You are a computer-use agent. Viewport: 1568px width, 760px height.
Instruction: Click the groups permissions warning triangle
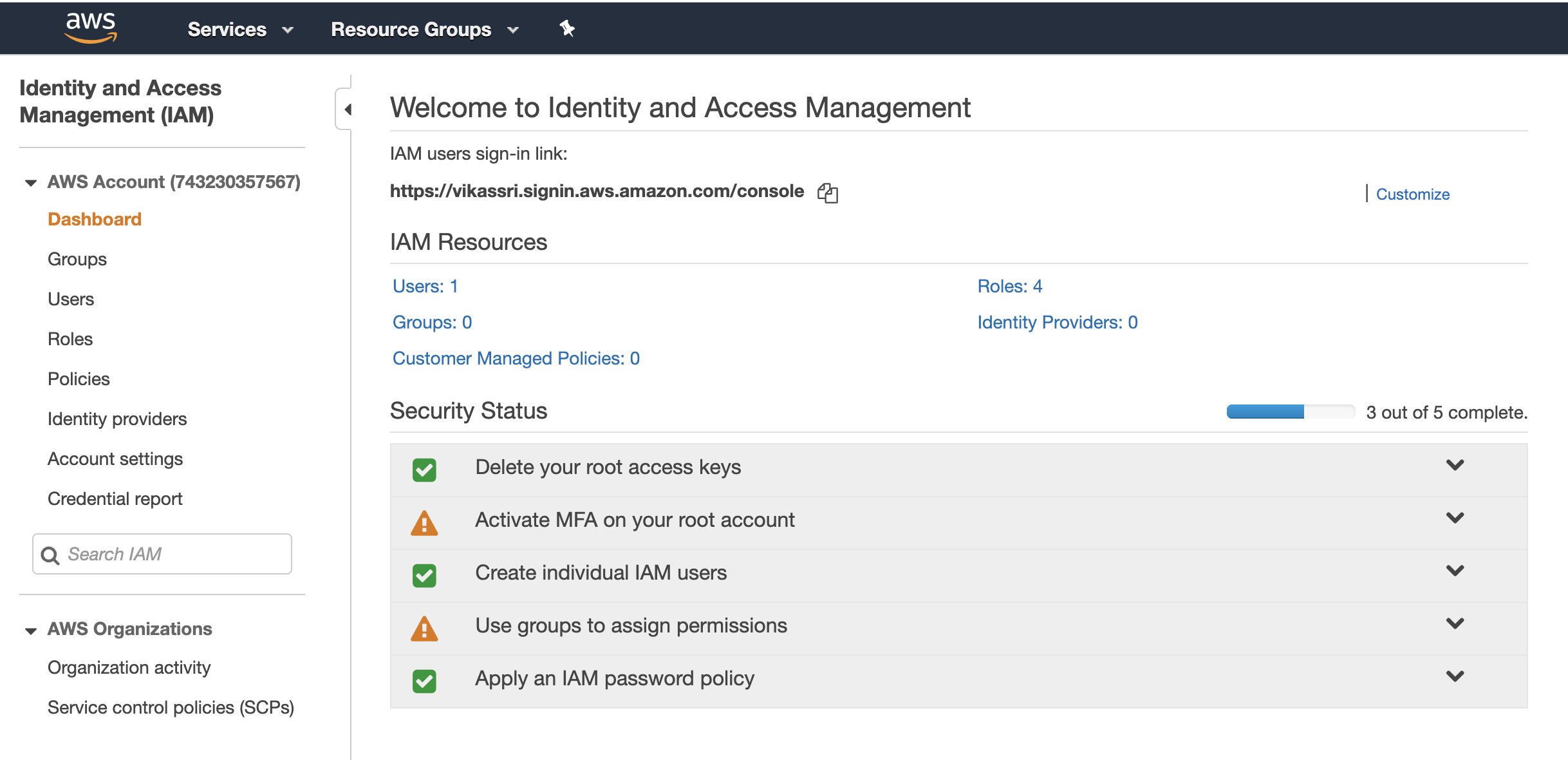[424, 629]
